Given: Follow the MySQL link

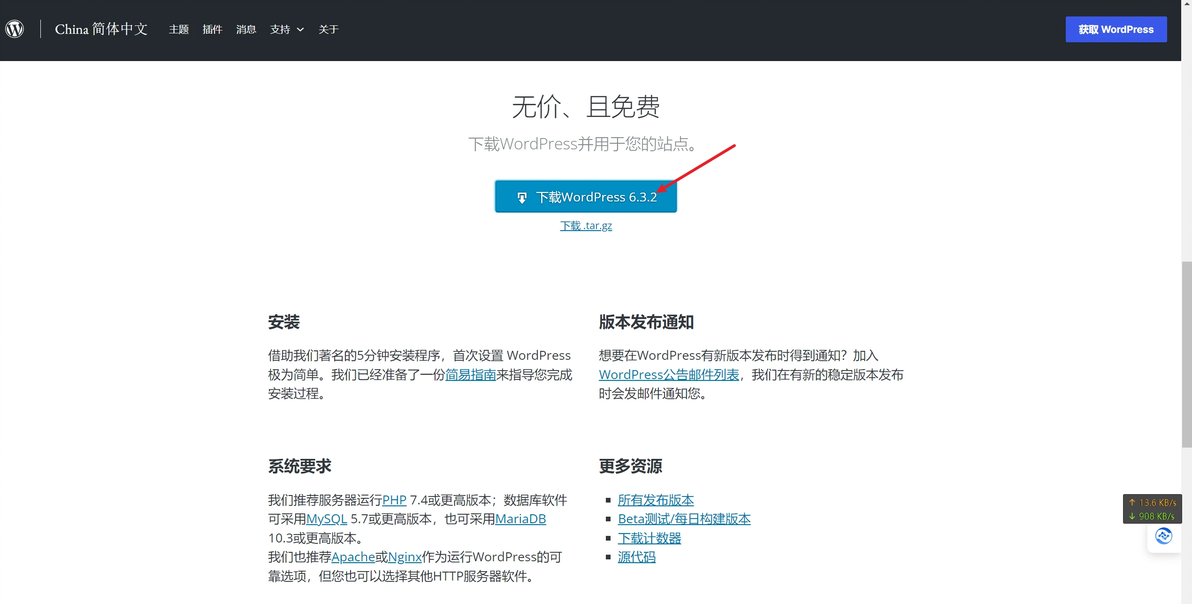Looking at the screenshot, I should pyautogui.click(x=326, y=519).
